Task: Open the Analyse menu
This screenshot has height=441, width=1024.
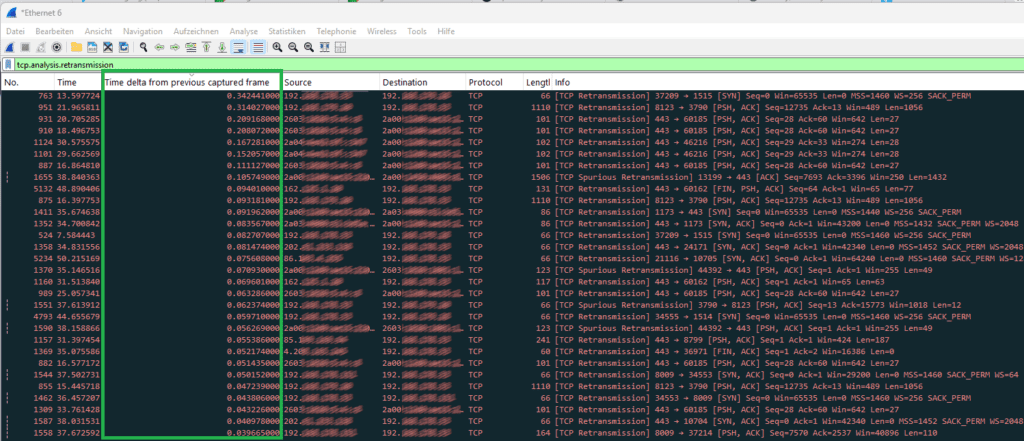Action: coord(244,31)
